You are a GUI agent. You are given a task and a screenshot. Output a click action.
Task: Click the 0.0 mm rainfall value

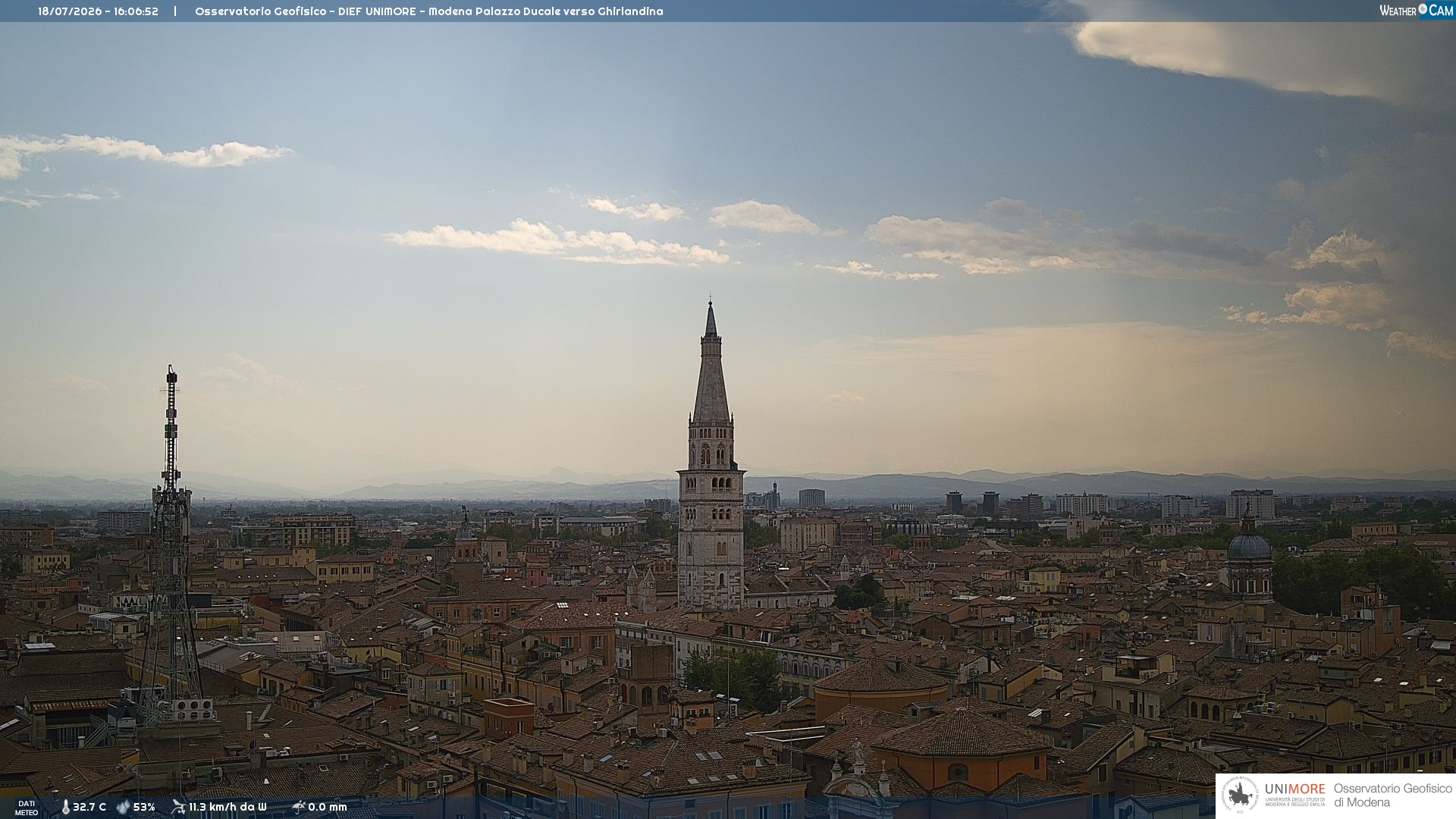tap(328, 807)
